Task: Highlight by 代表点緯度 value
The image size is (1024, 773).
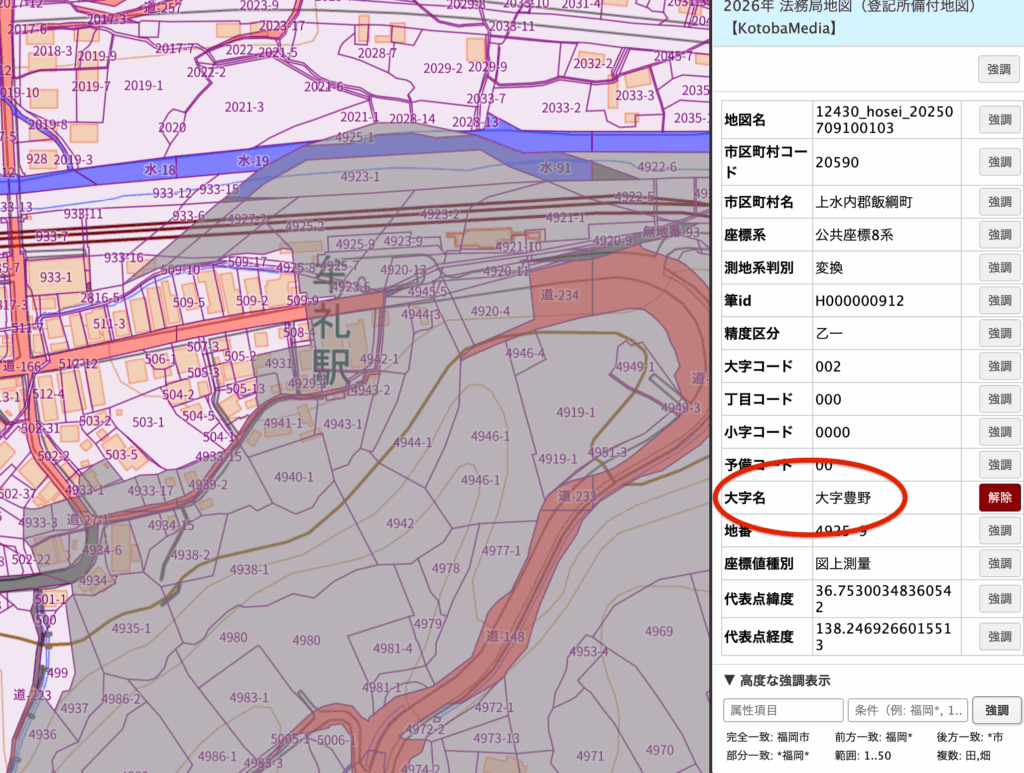Action: [x=999, y=598]
